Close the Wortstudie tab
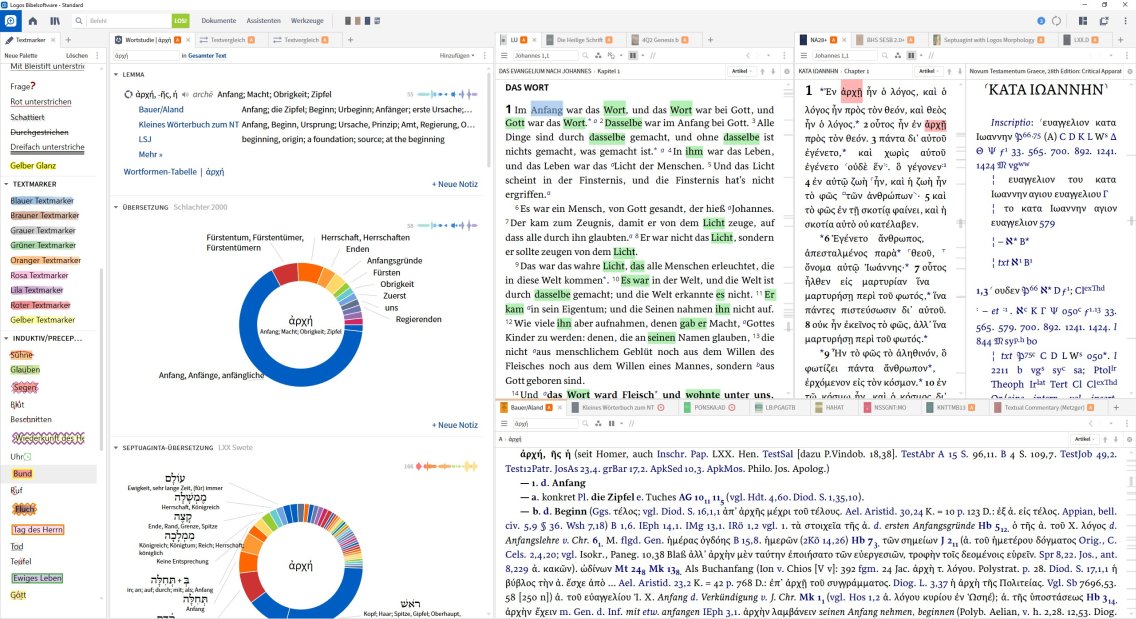 tap(188, 40)
